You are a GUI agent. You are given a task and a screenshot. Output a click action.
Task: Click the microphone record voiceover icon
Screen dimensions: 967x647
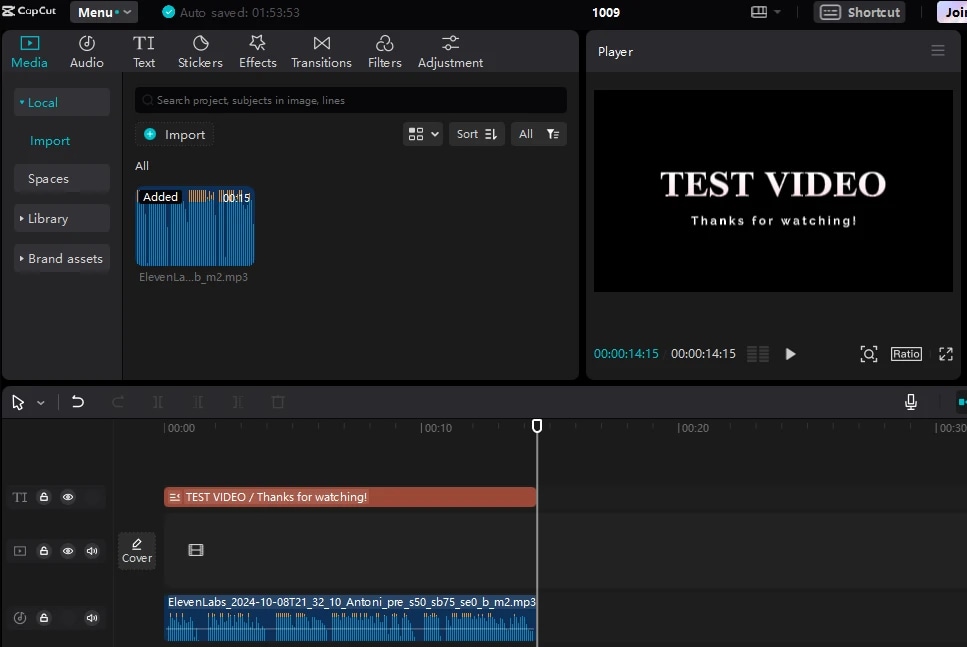tap(910, 402)
